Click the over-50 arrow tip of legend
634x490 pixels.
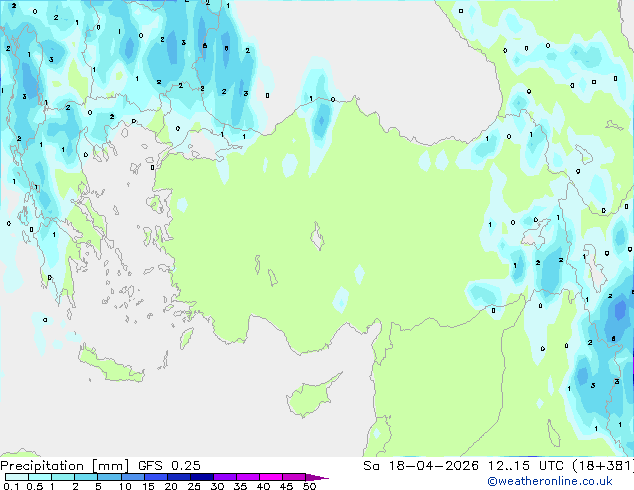(x=317, y=477)
